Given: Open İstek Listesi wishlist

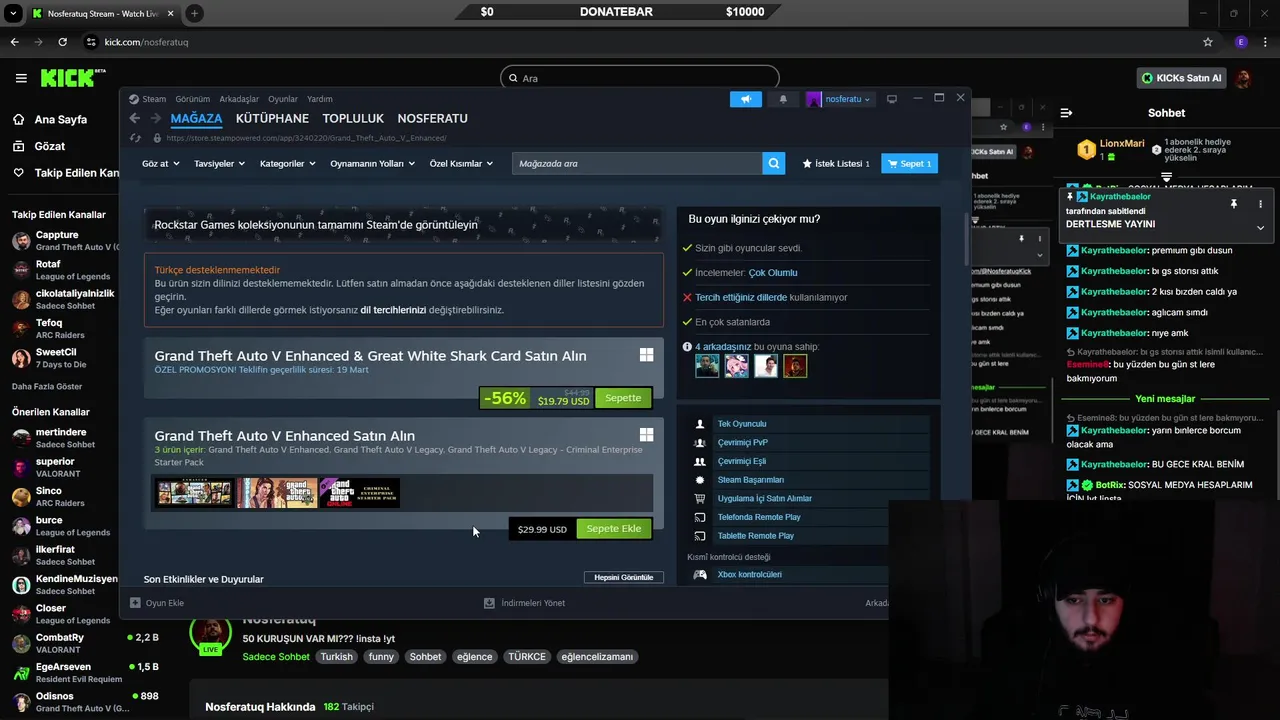Looking at the screenshot, I should [x=836, y=163].
